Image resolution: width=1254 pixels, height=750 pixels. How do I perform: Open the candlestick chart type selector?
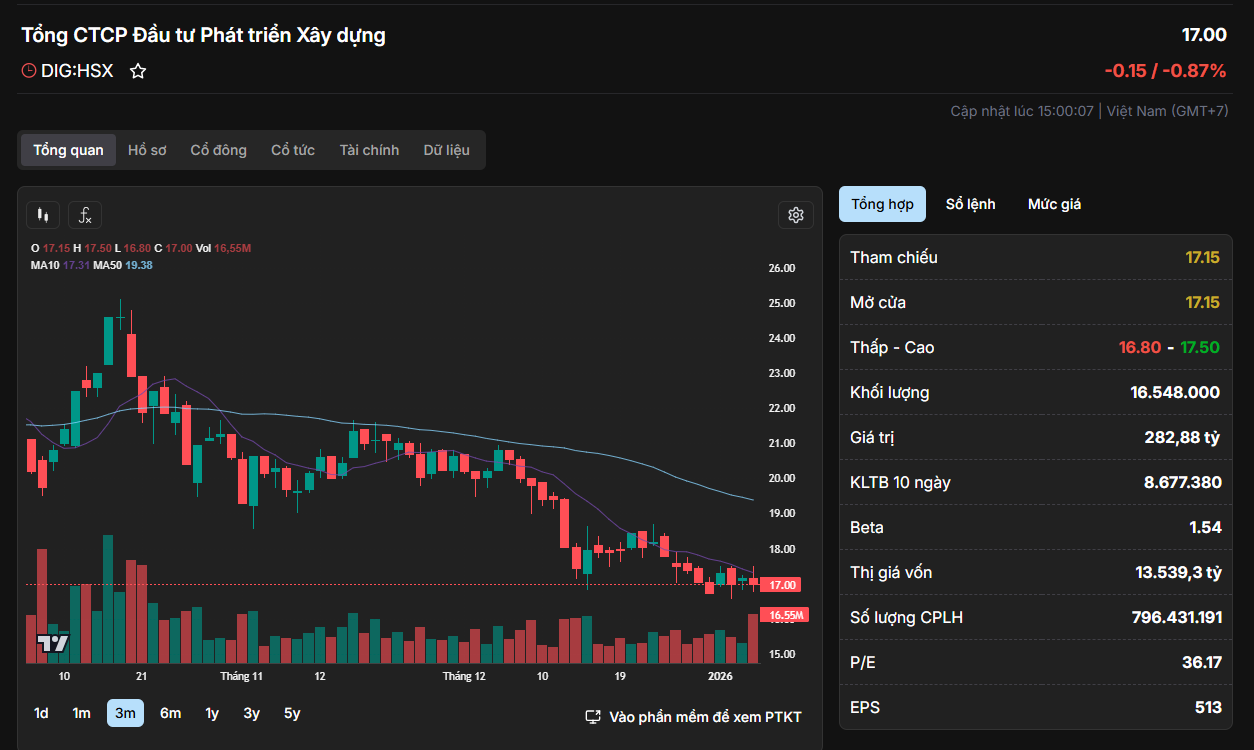coord(43,215)
